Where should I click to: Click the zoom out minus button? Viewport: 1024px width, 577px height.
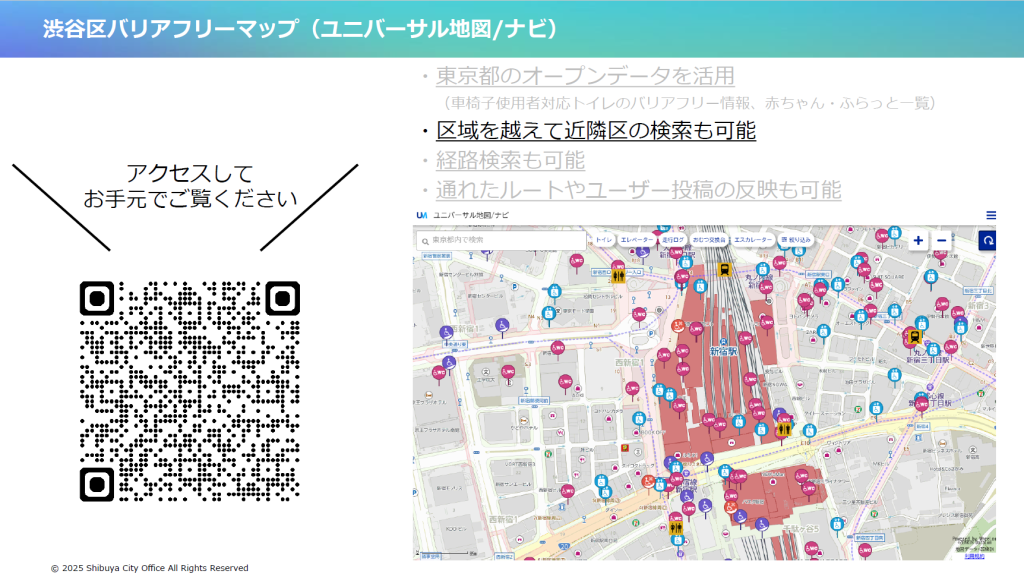[941, 241]
